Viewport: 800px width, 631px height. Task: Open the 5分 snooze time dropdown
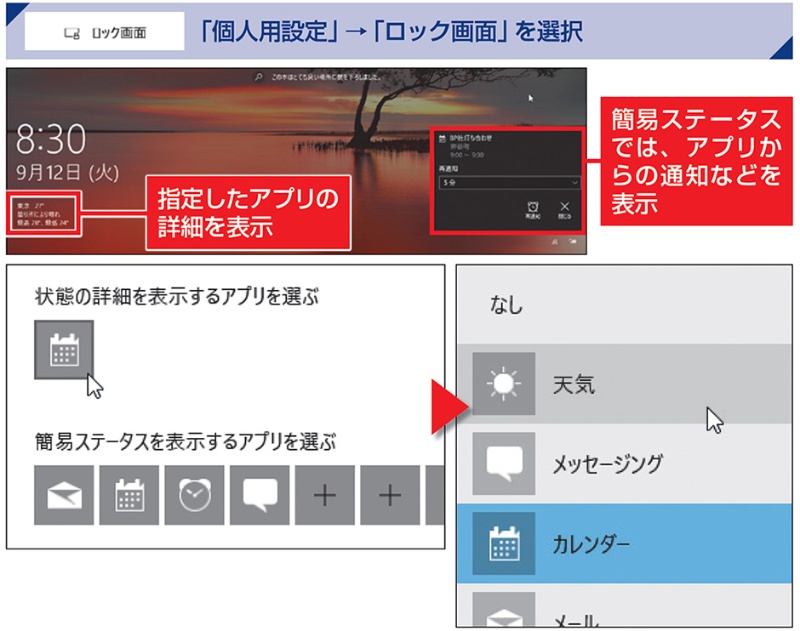click(507, 183)
